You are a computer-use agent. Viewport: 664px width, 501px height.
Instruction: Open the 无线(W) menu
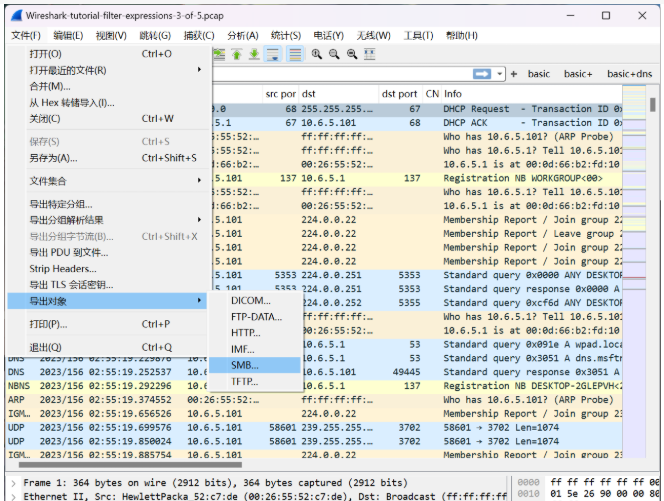373,36
